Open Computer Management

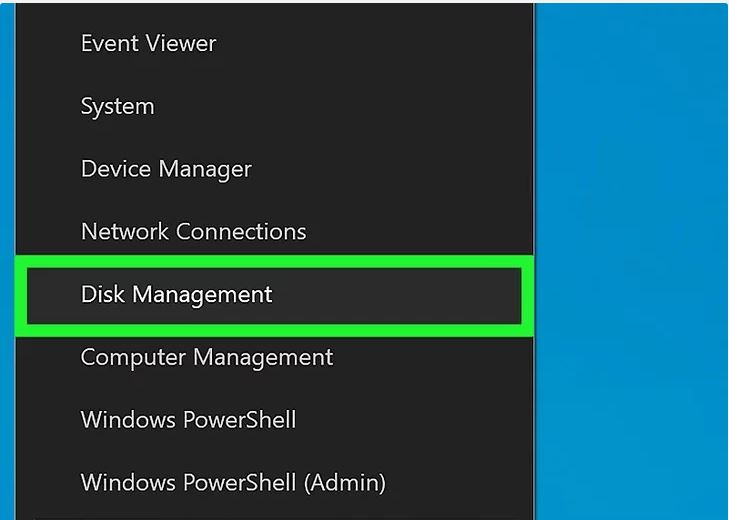click(x=274, y=357)
